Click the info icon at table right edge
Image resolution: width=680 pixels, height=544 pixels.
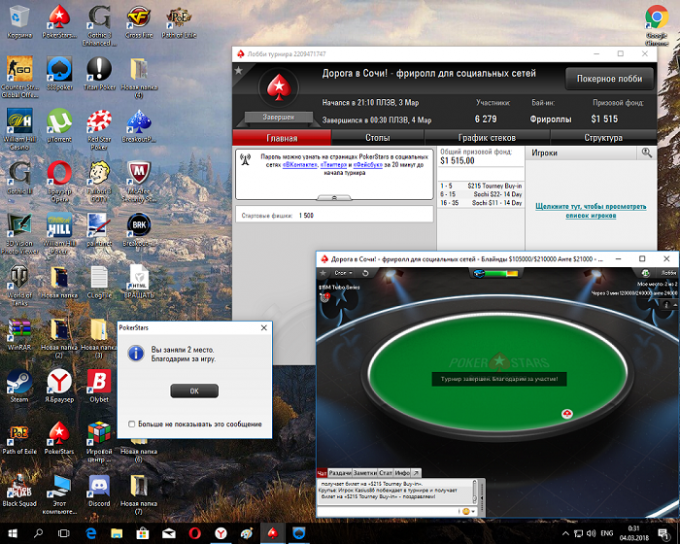(x=666, y=305)
